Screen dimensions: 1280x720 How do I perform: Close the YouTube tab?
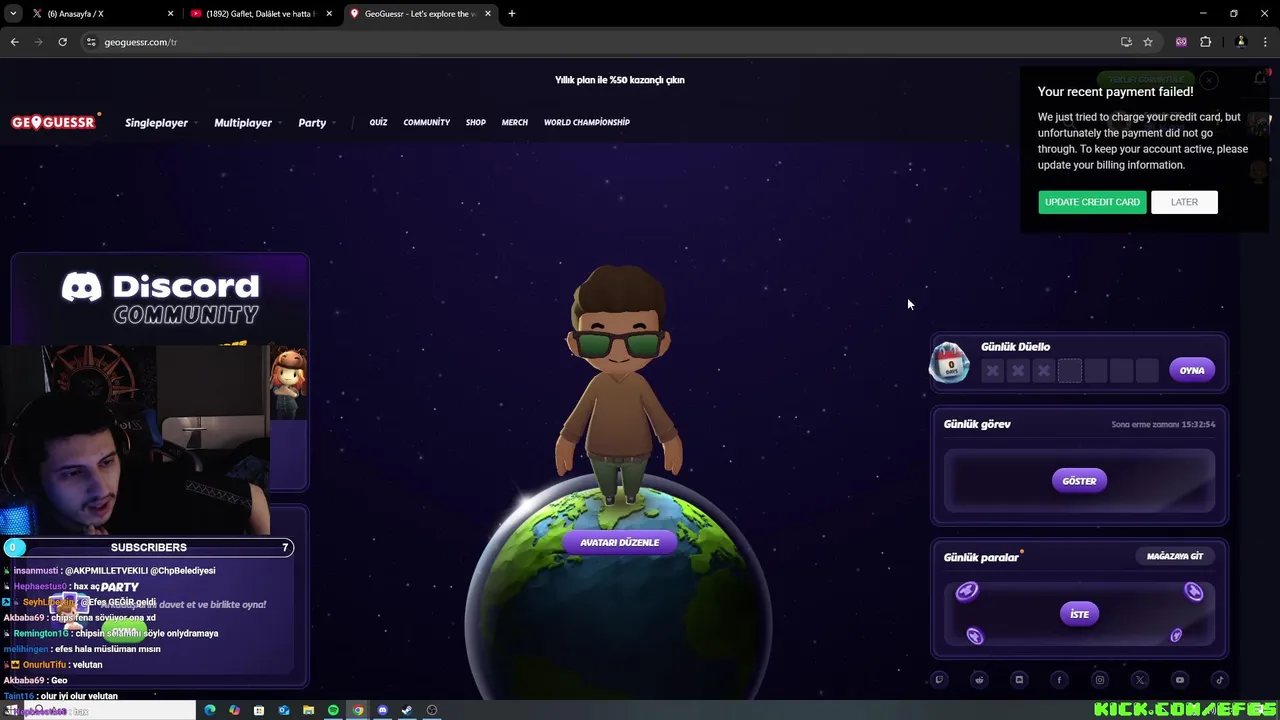[x=329, y=14]
